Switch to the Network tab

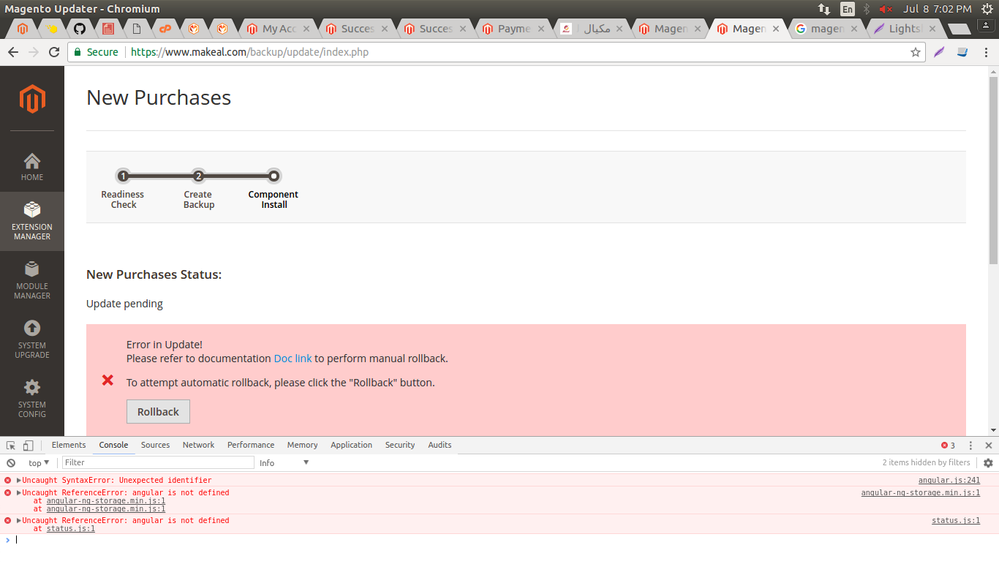pyautogui.click(x=198, y=445)
